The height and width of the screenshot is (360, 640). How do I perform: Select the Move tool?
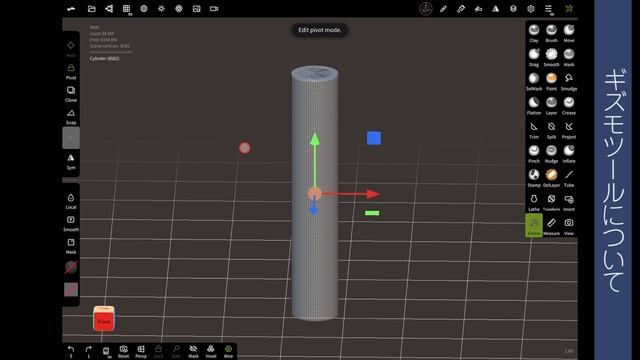pyautogui.click(x=569, y=33)
